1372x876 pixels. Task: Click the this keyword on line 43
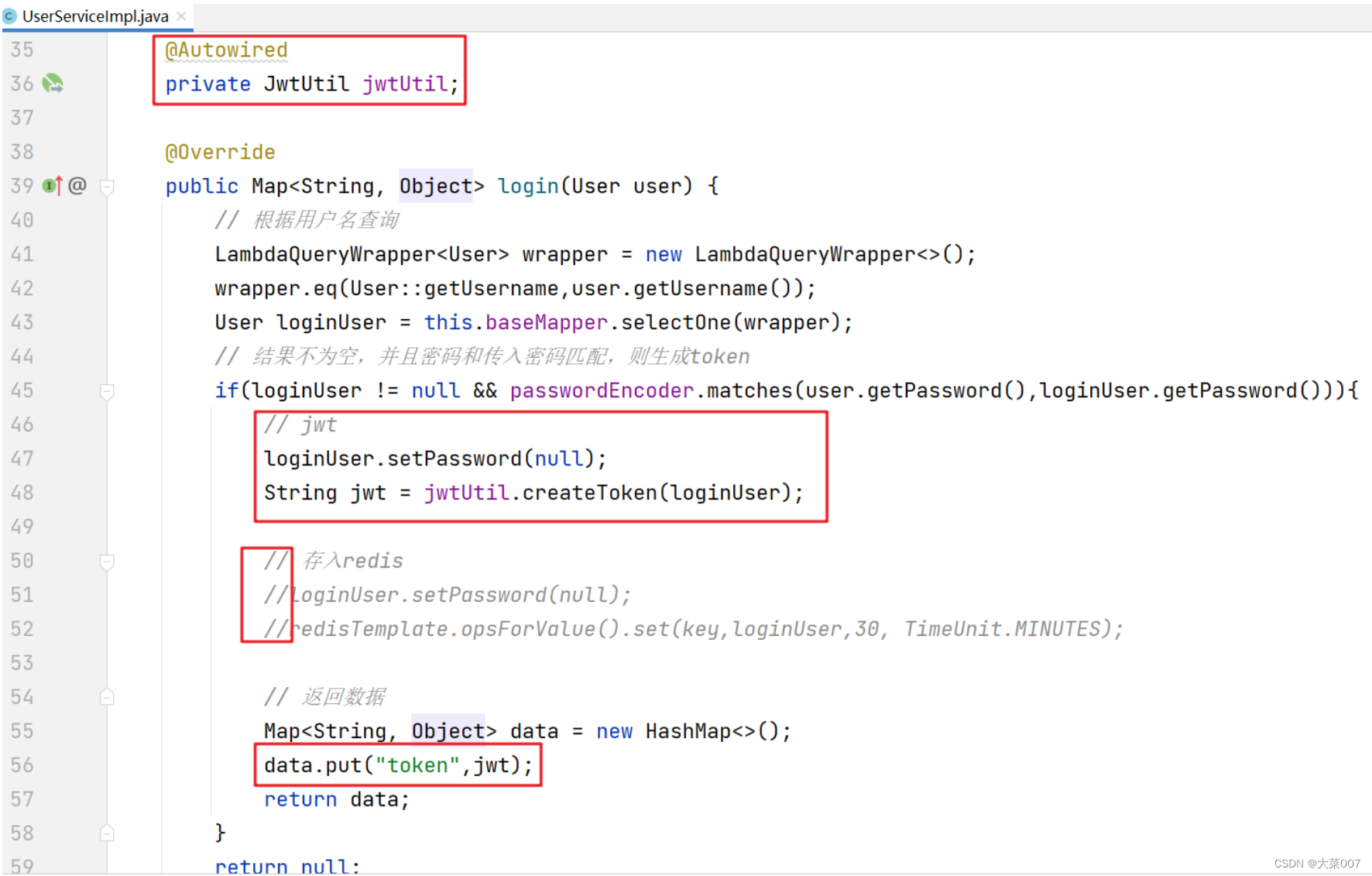point(448,322)
